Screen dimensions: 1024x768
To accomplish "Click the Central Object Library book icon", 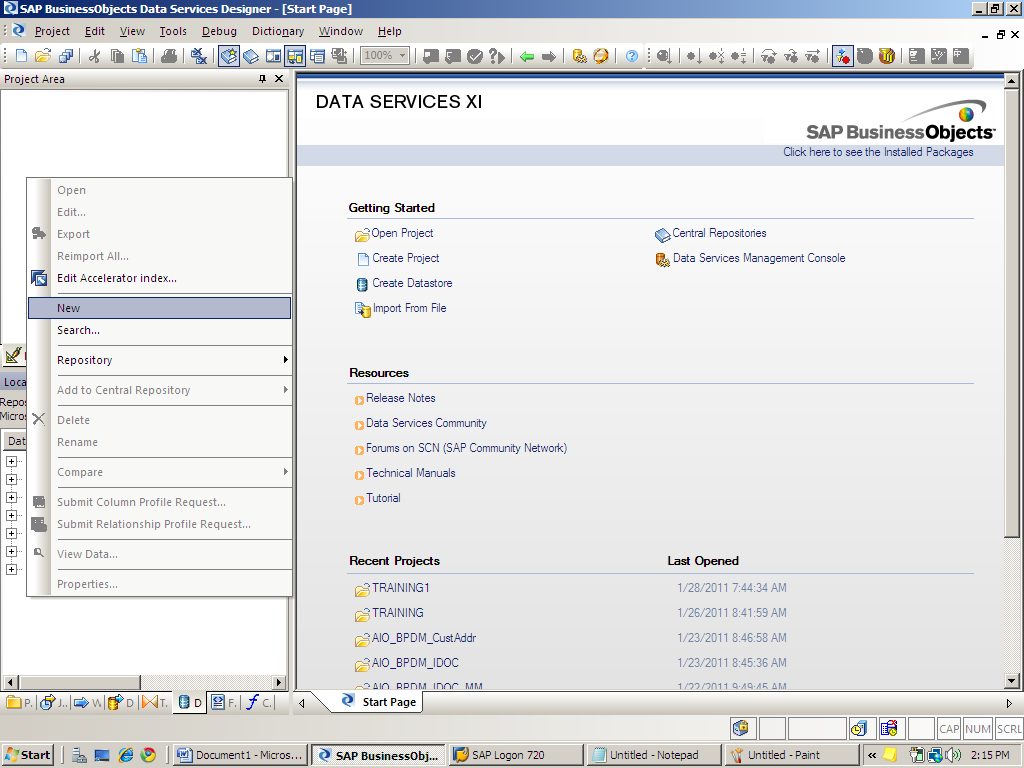I will point(251,56).
